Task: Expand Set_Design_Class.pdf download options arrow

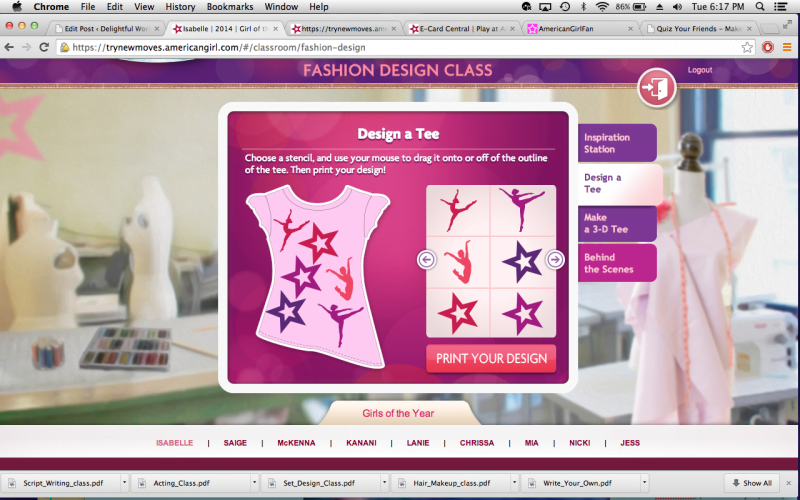Action: pyautogui.click(x=384, y=483)
